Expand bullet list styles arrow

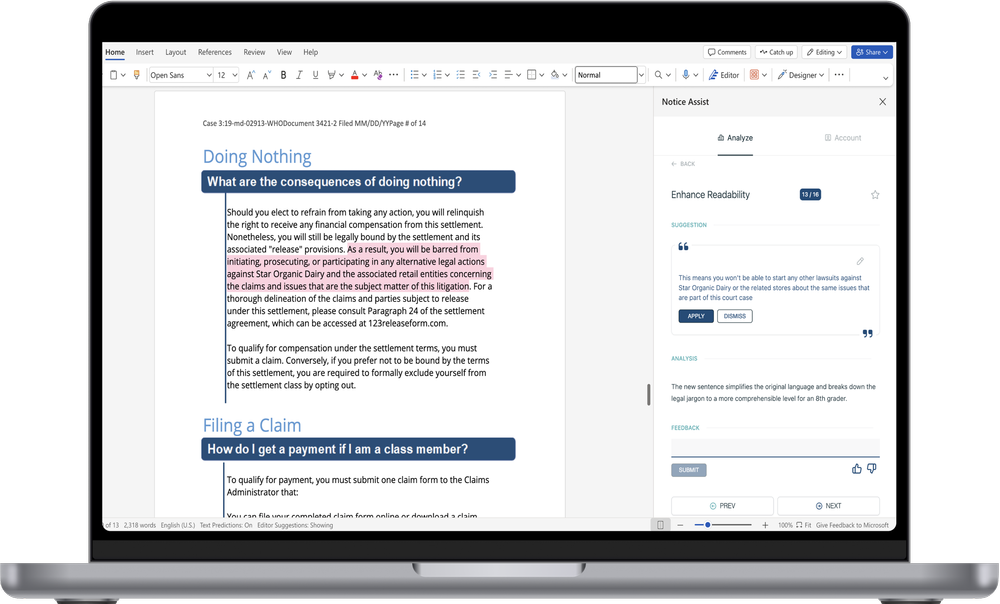(x=424, y=75)
